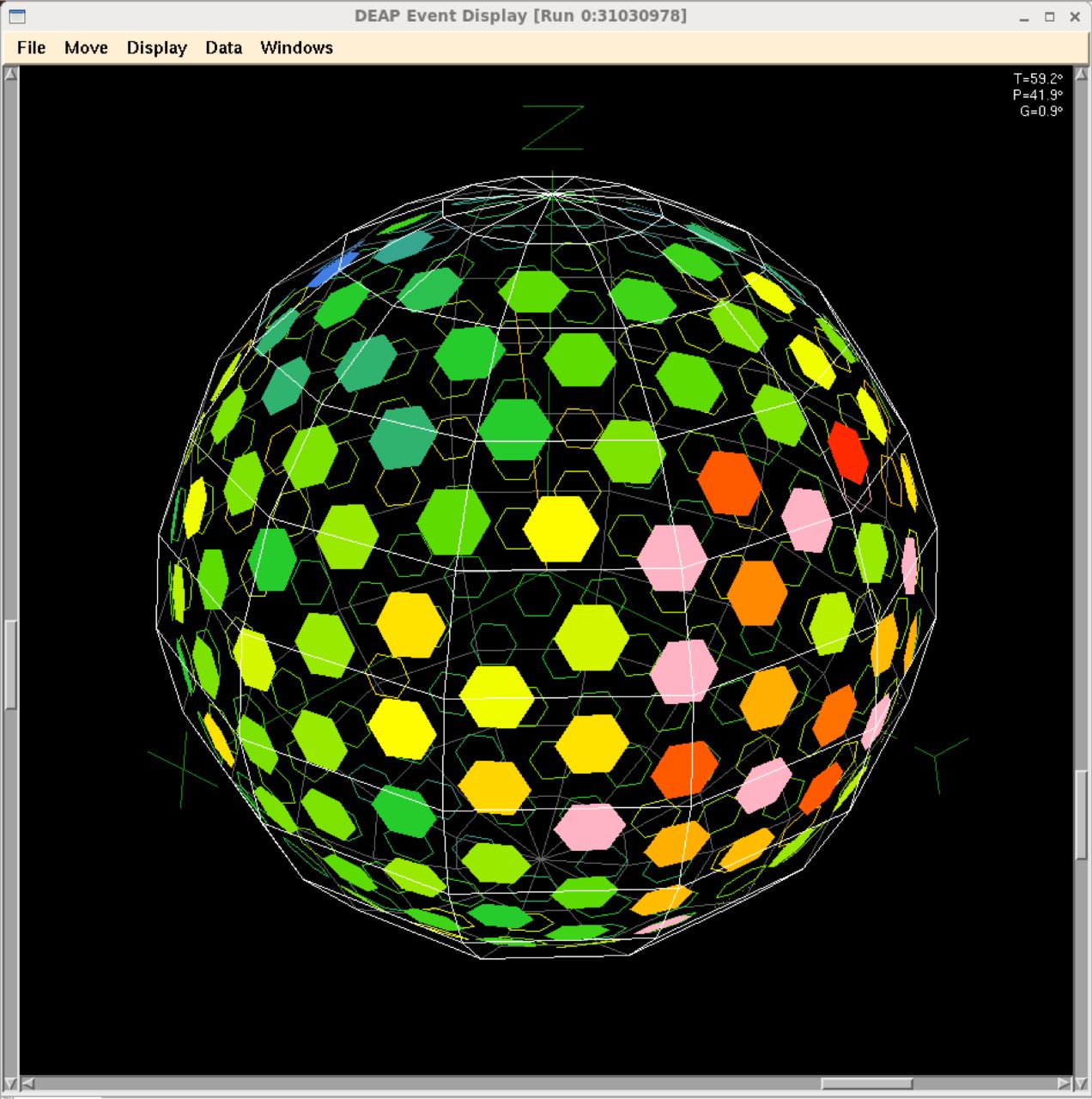
Task: Open the Display menu
Action: (x=157, y=48)
